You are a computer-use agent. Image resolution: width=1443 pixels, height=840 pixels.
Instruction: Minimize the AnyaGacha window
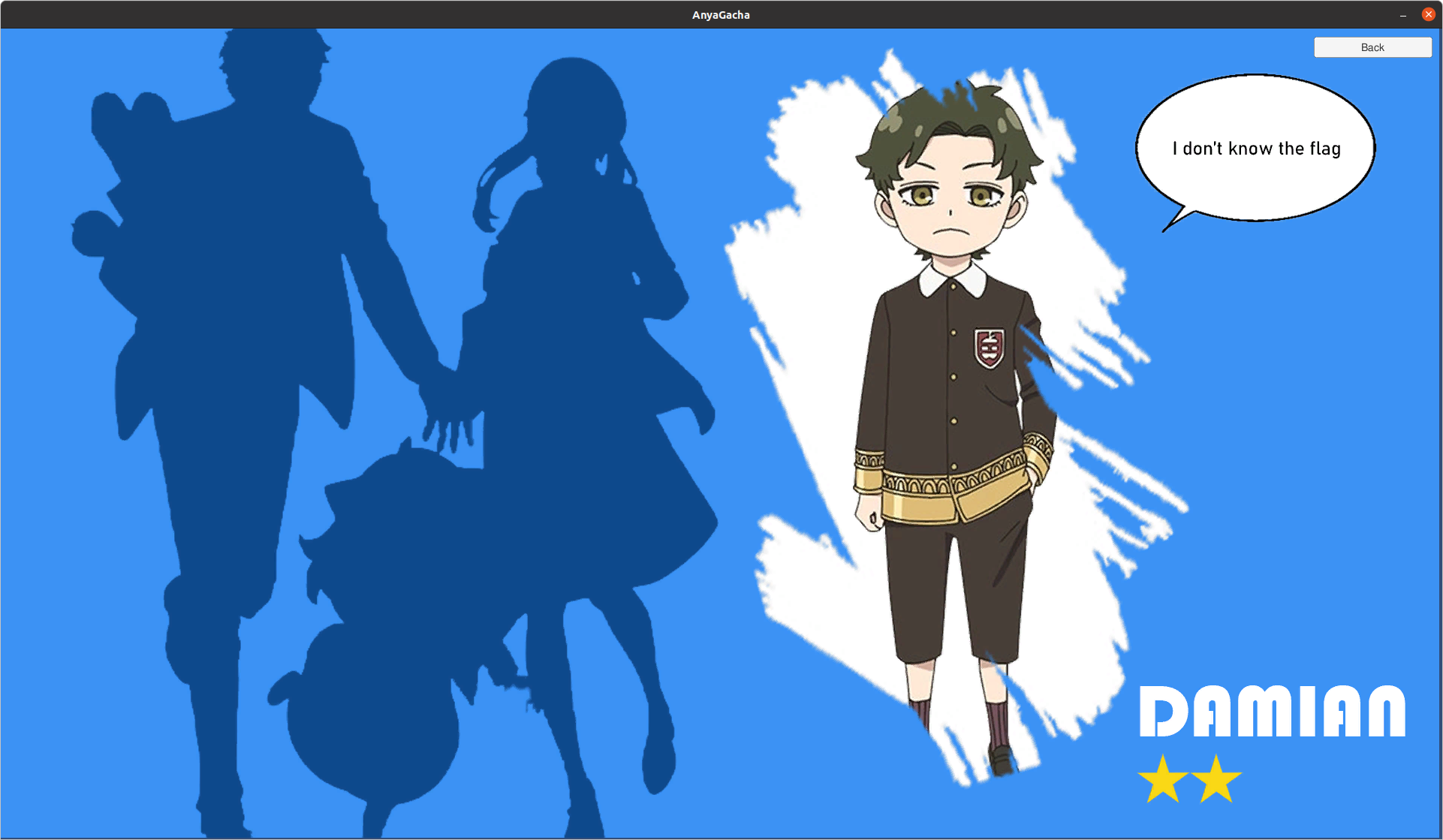(x=1402, y=15)
